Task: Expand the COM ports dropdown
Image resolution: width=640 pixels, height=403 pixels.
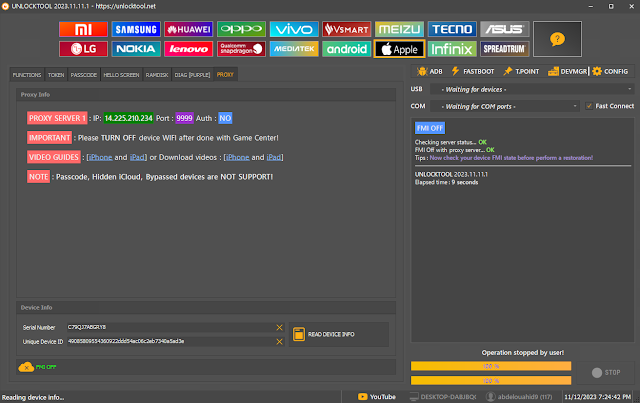Action: [x=505, y=107]
